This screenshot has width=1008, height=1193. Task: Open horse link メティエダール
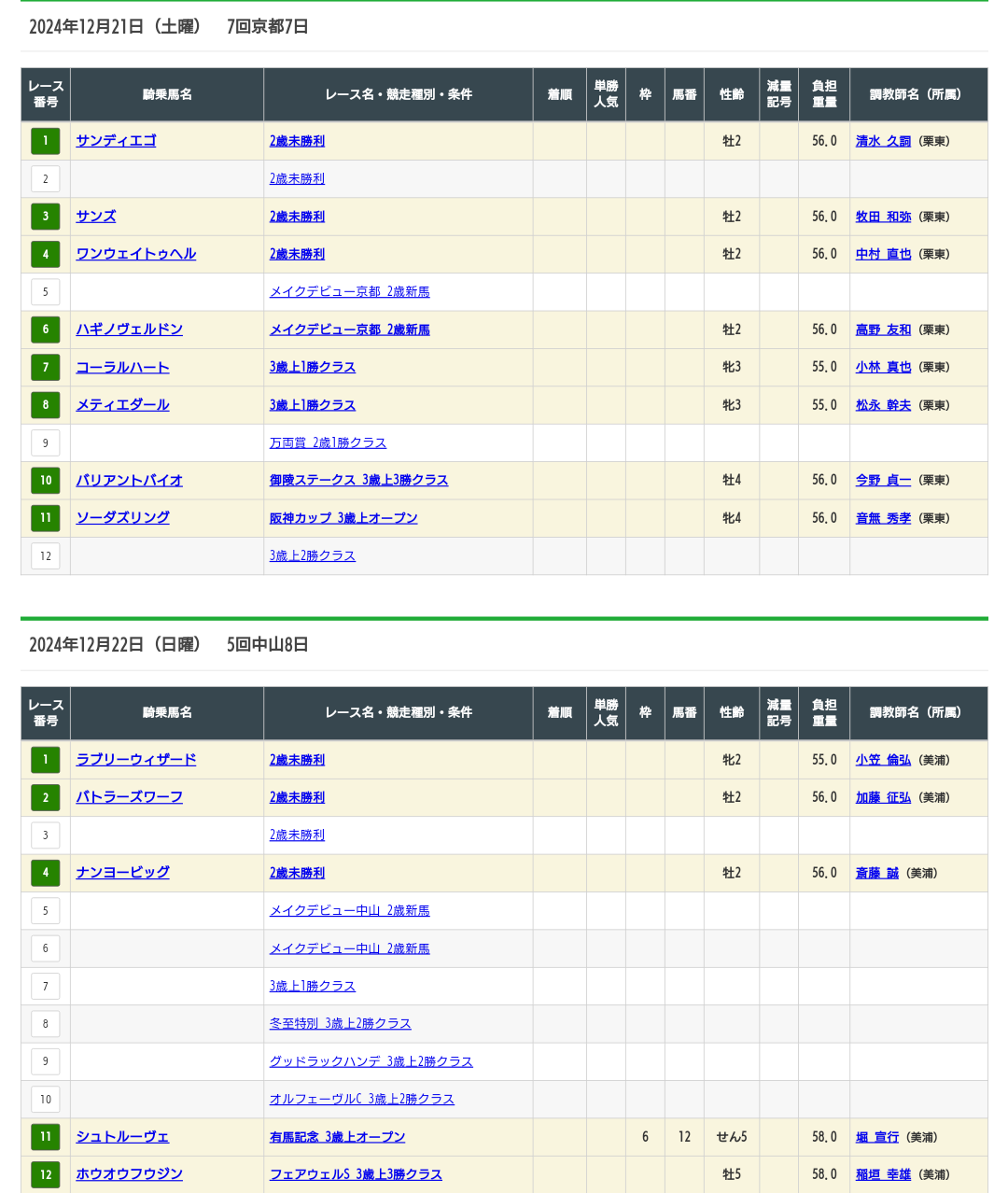coord(123,405)
